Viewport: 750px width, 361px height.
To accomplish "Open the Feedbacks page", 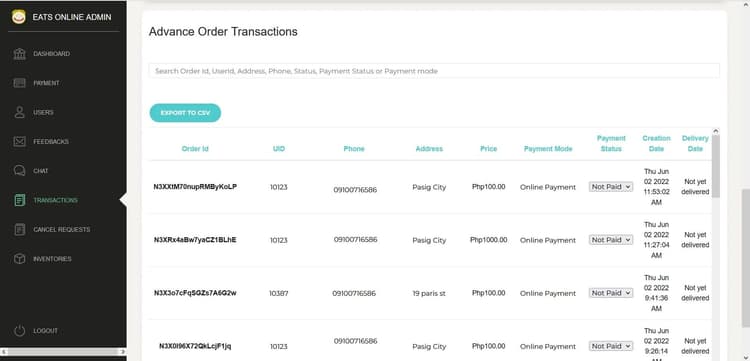I will [x=51, y=142].
